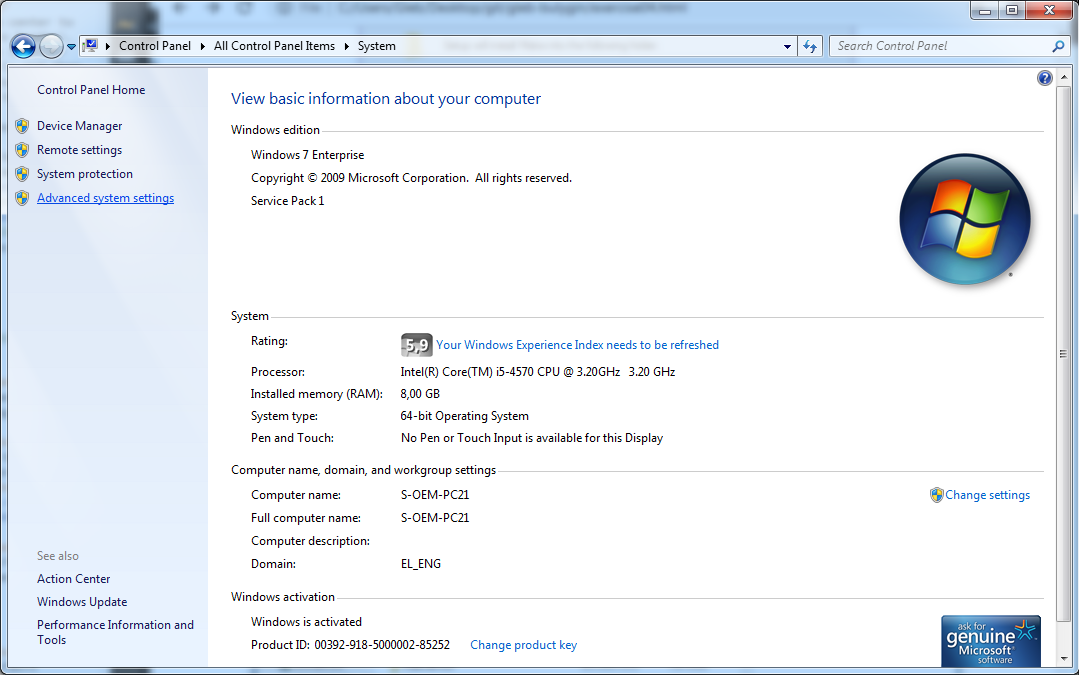Click Full computer name value S-OEM-PC21
This screenshot has width=1079, height=675.
click(x=435, y=517)
